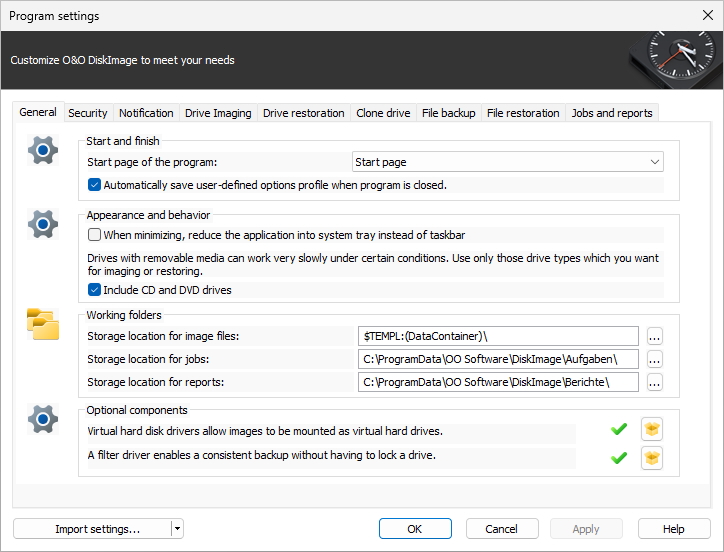Click the Appearance and behavior gear icon
Viewport: 724px width, 552px height.
(x=43, y=224)
